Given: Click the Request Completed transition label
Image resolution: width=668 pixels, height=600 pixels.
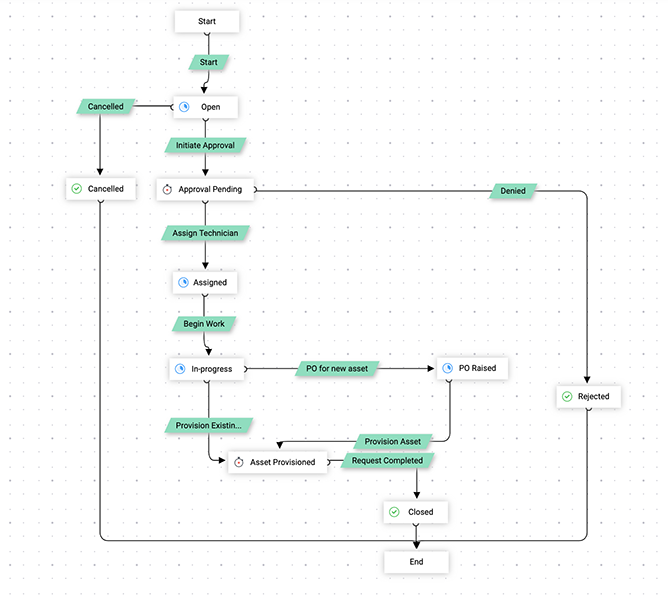Looking at the screenshot, I should 387,460.
